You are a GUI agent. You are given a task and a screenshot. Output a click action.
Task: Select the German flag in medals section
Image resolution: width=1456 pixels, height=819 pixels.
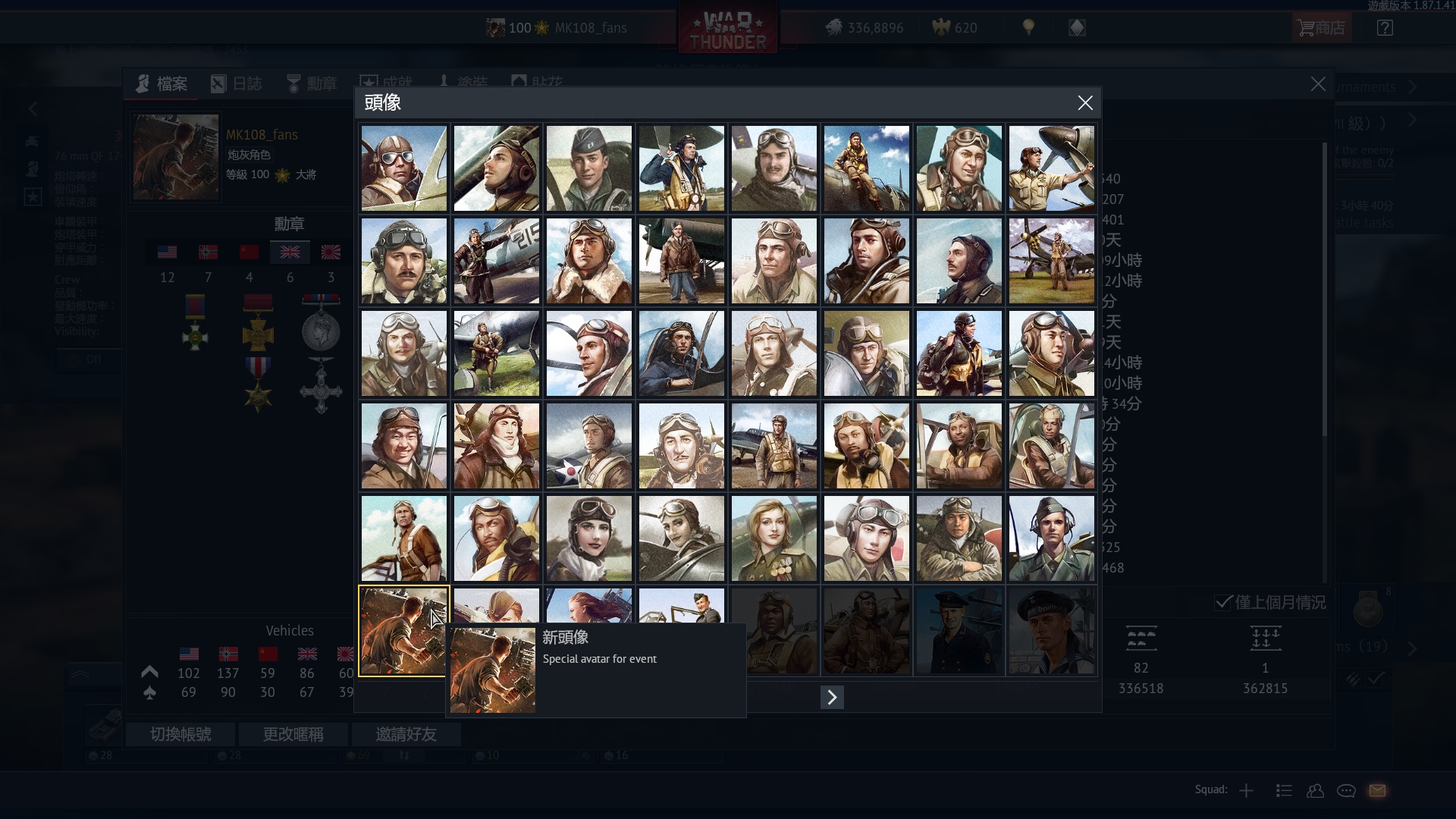tap(208, 252)
